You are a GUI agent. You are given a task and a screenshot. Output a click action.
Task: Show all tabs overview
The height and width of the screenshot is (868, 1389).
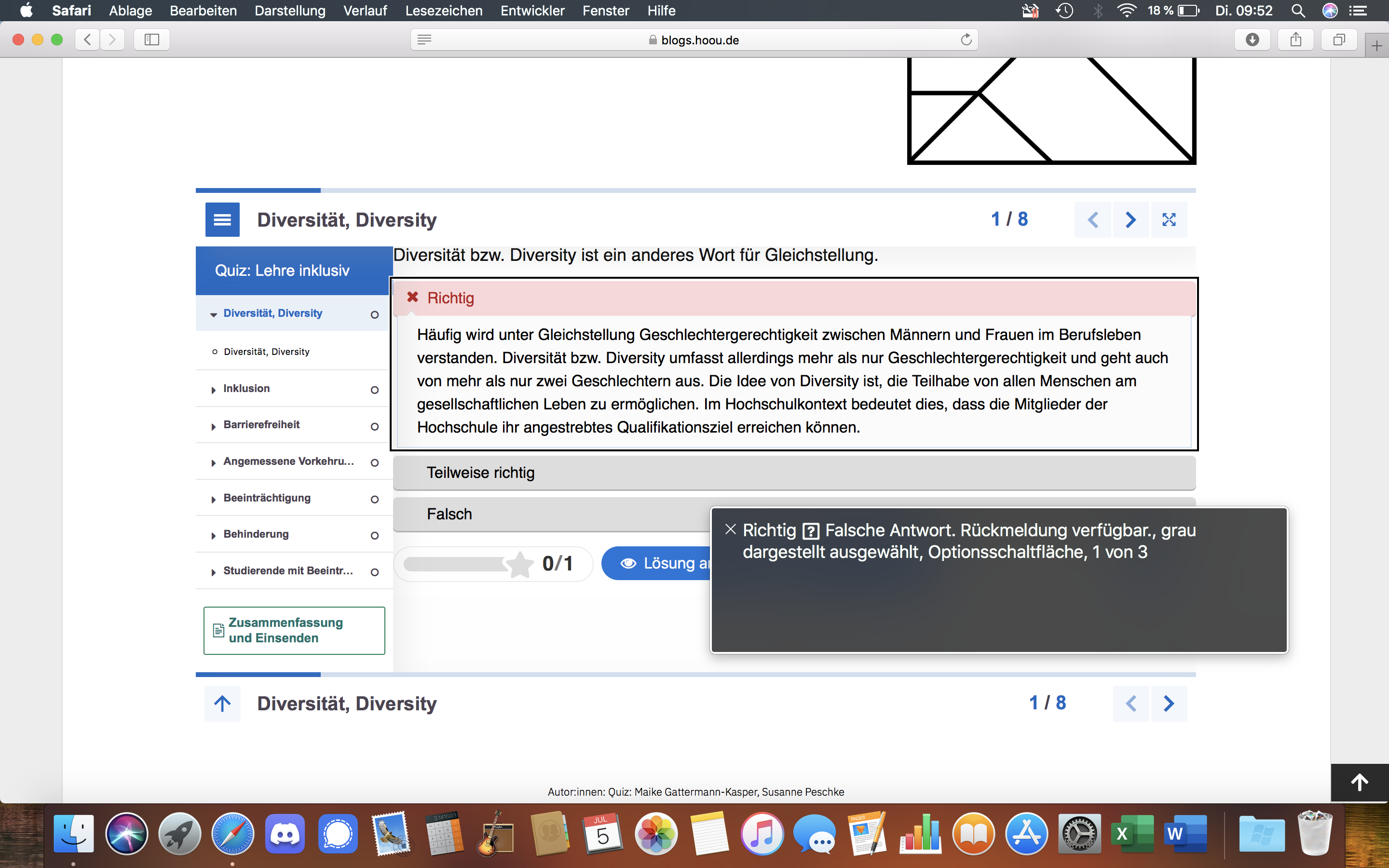1339,40
